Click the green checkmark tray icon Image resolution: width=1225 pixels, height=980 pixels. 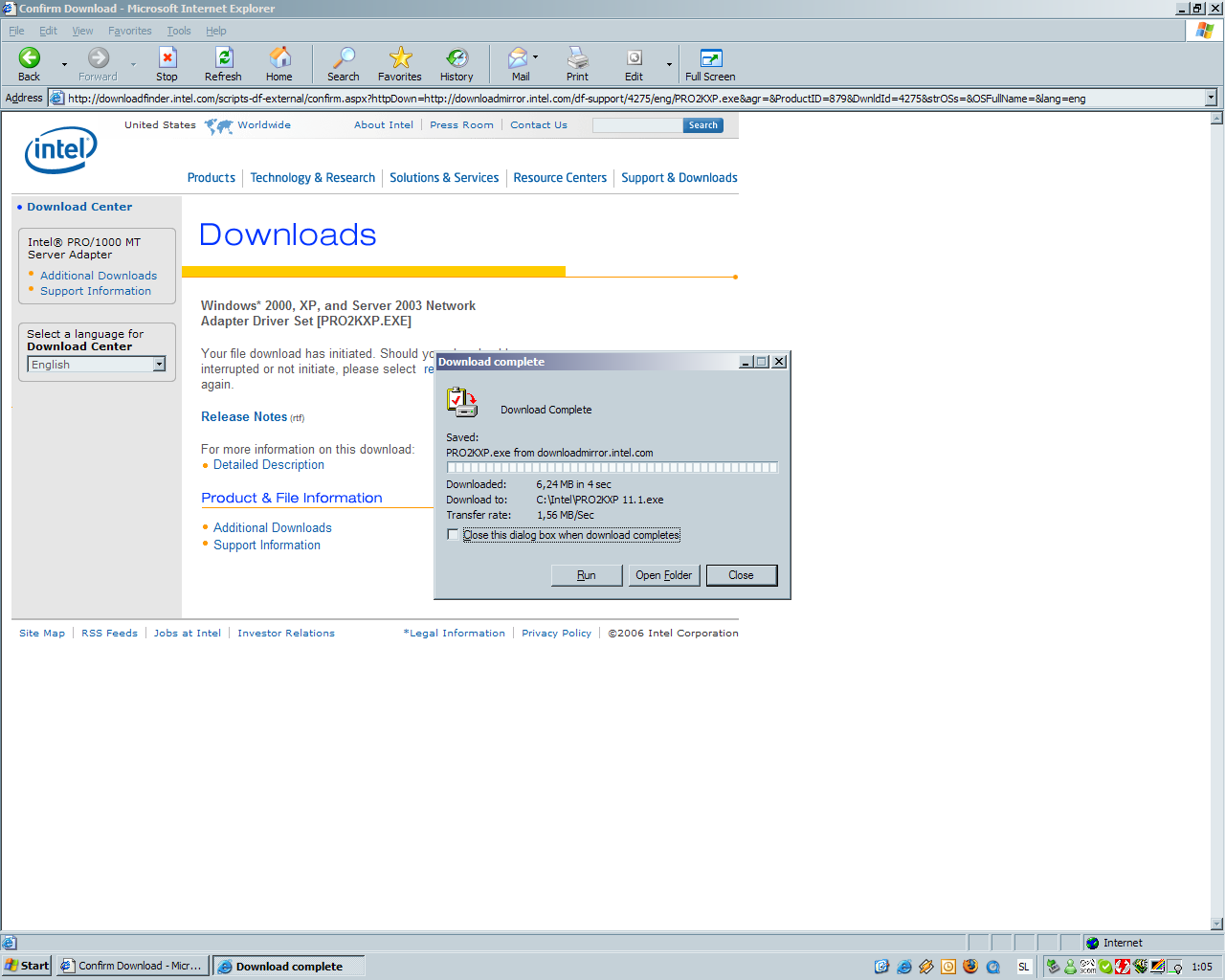[x=1105, y=967]
